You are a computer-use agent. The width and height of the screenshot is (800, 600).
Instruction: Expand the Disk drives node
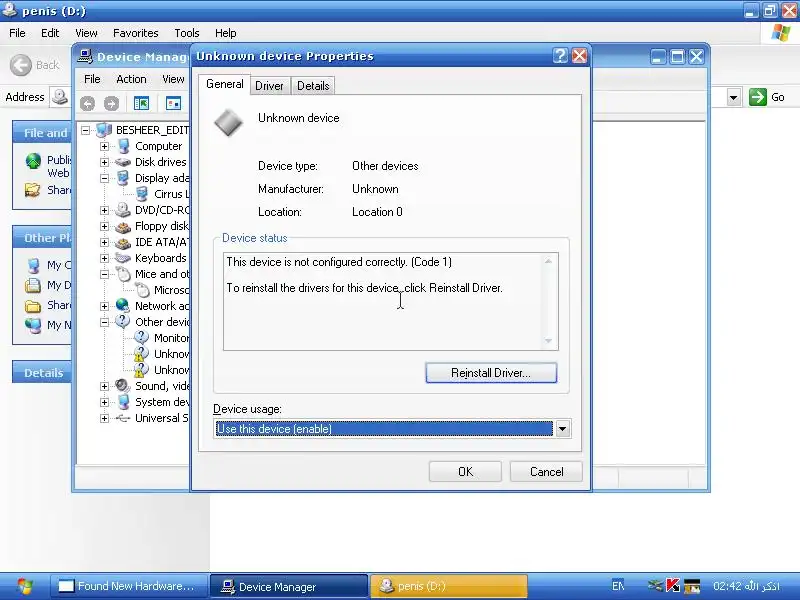coord(104,162)
